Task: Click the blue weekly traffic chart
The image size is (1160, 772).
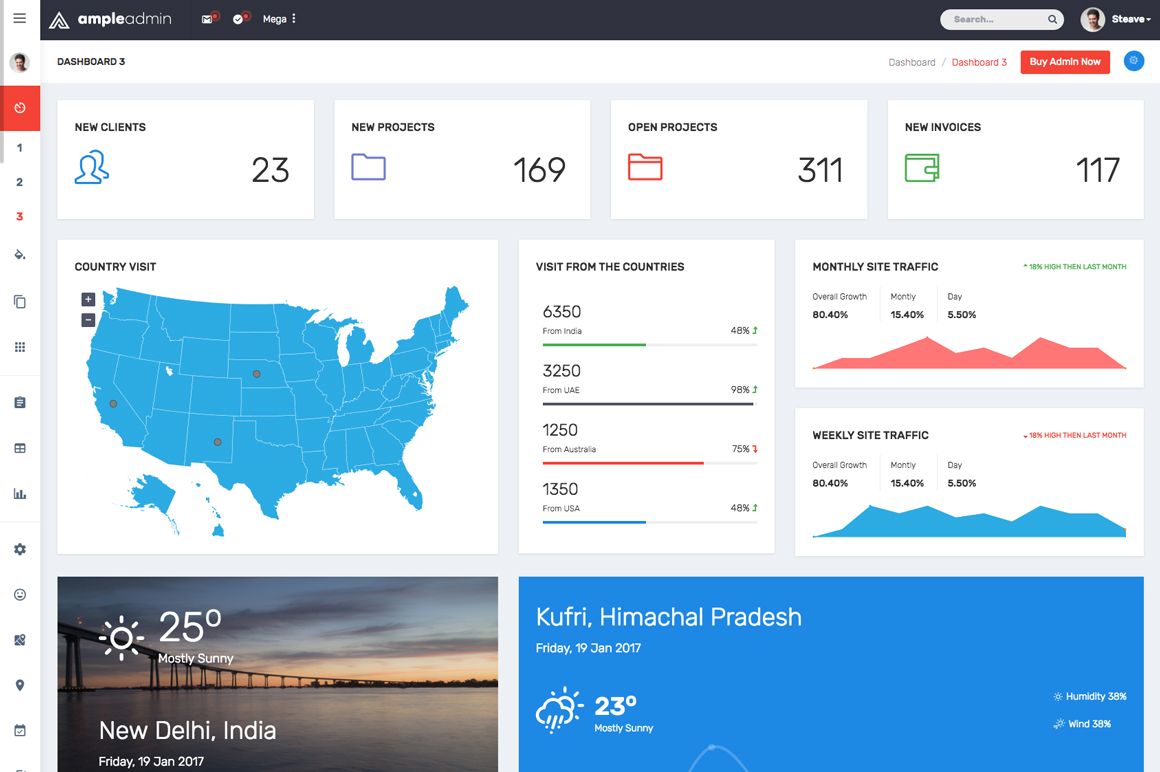Action: (969, 521)
